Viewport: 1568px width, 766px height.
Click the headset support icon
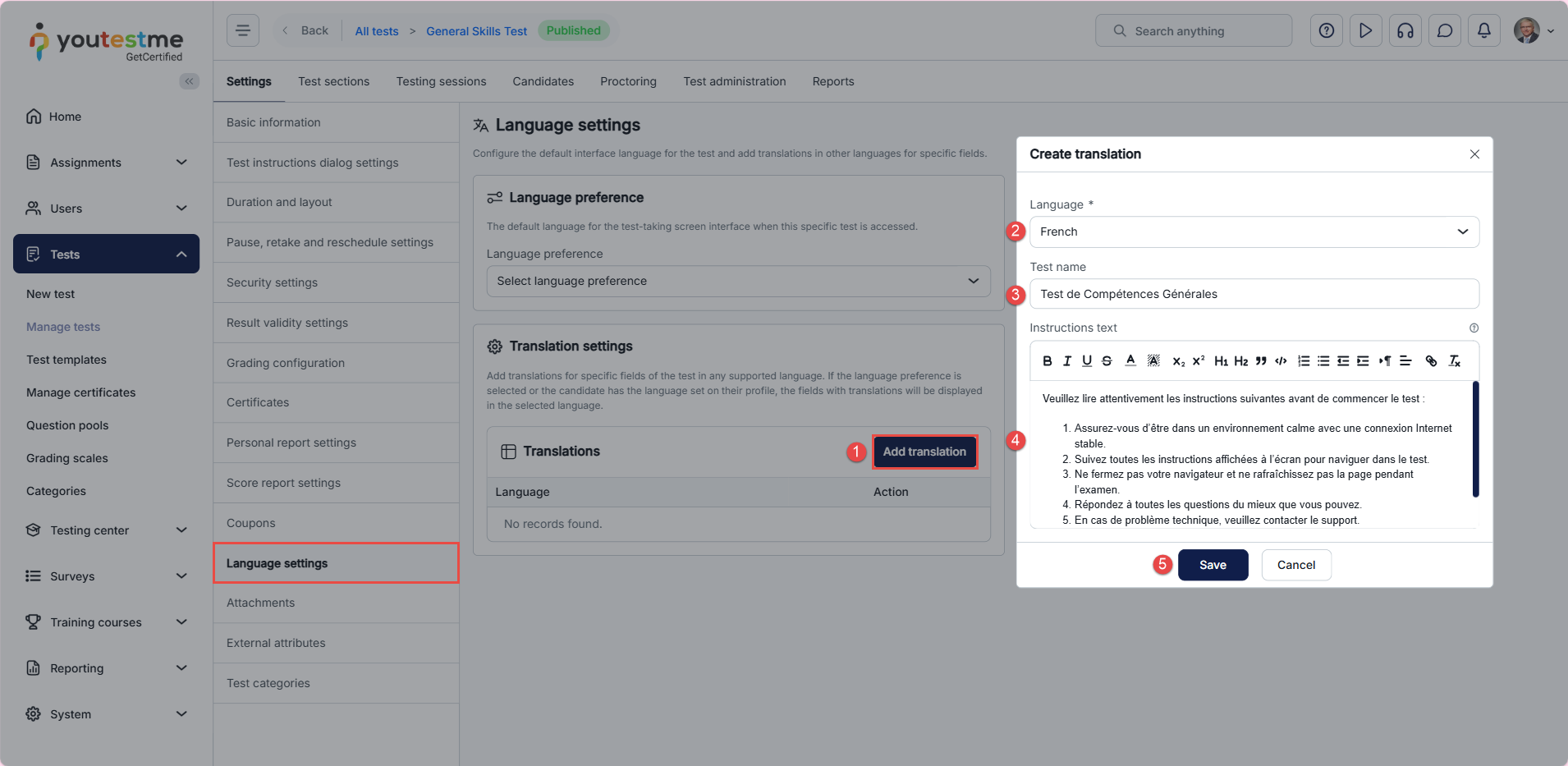(1405, 31)
